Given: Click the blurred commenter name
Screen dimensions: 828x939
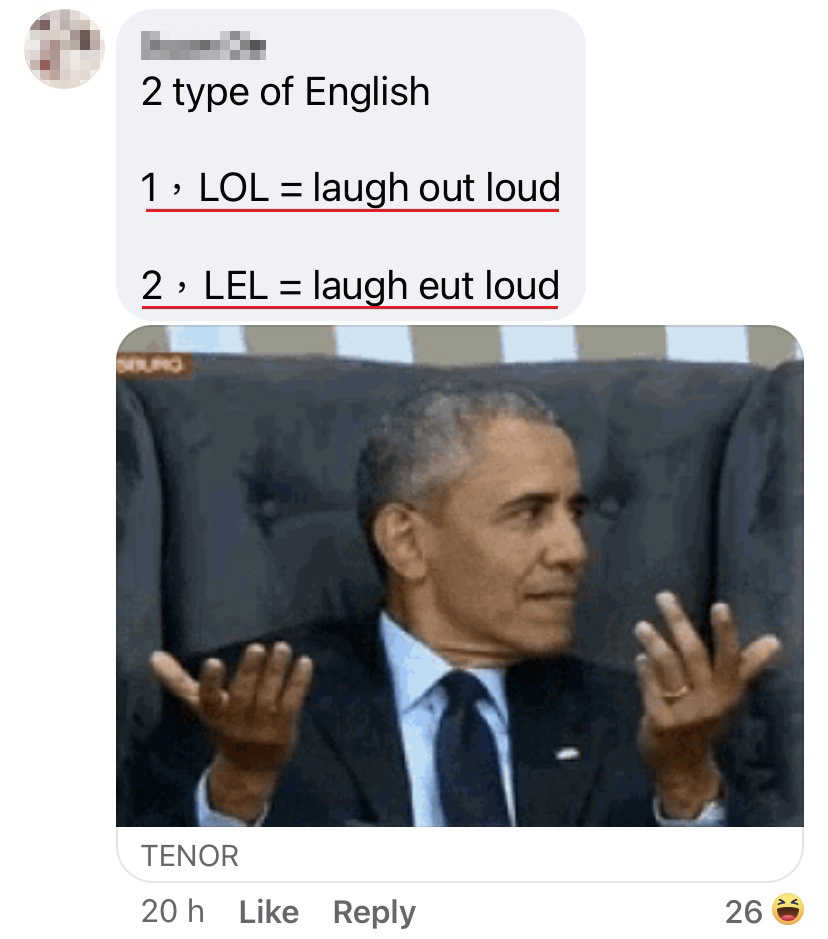Looking at the screenshot, I should (x=204, y=46).
